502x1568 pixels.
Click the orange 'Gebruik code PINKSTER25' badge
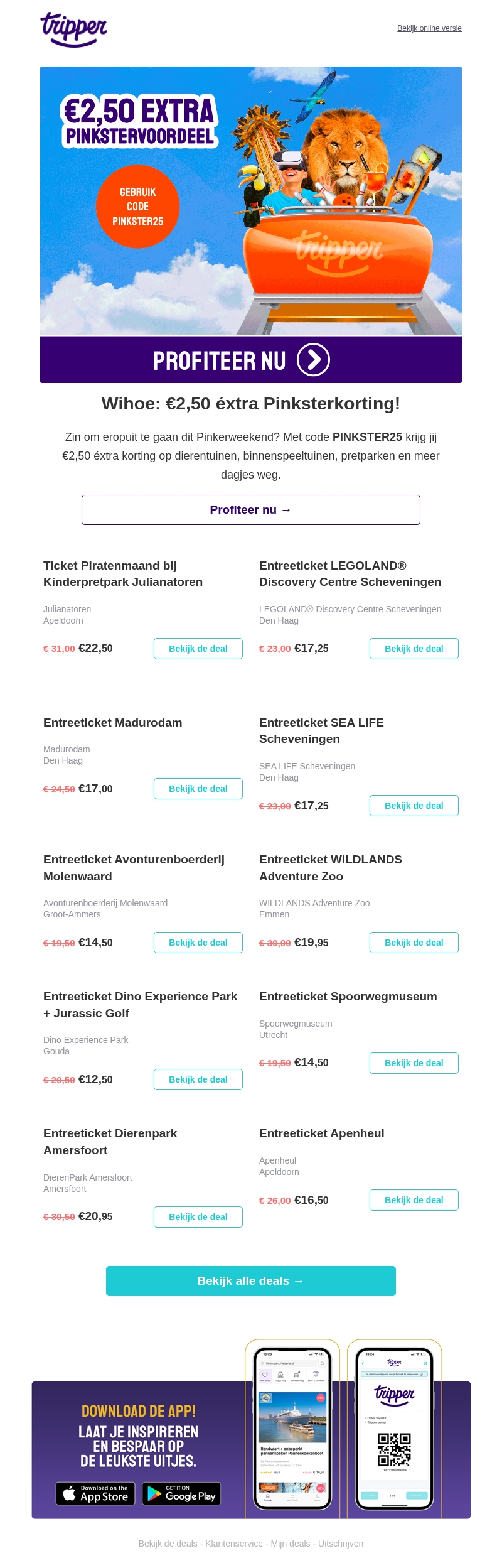[x=138, y=207]
